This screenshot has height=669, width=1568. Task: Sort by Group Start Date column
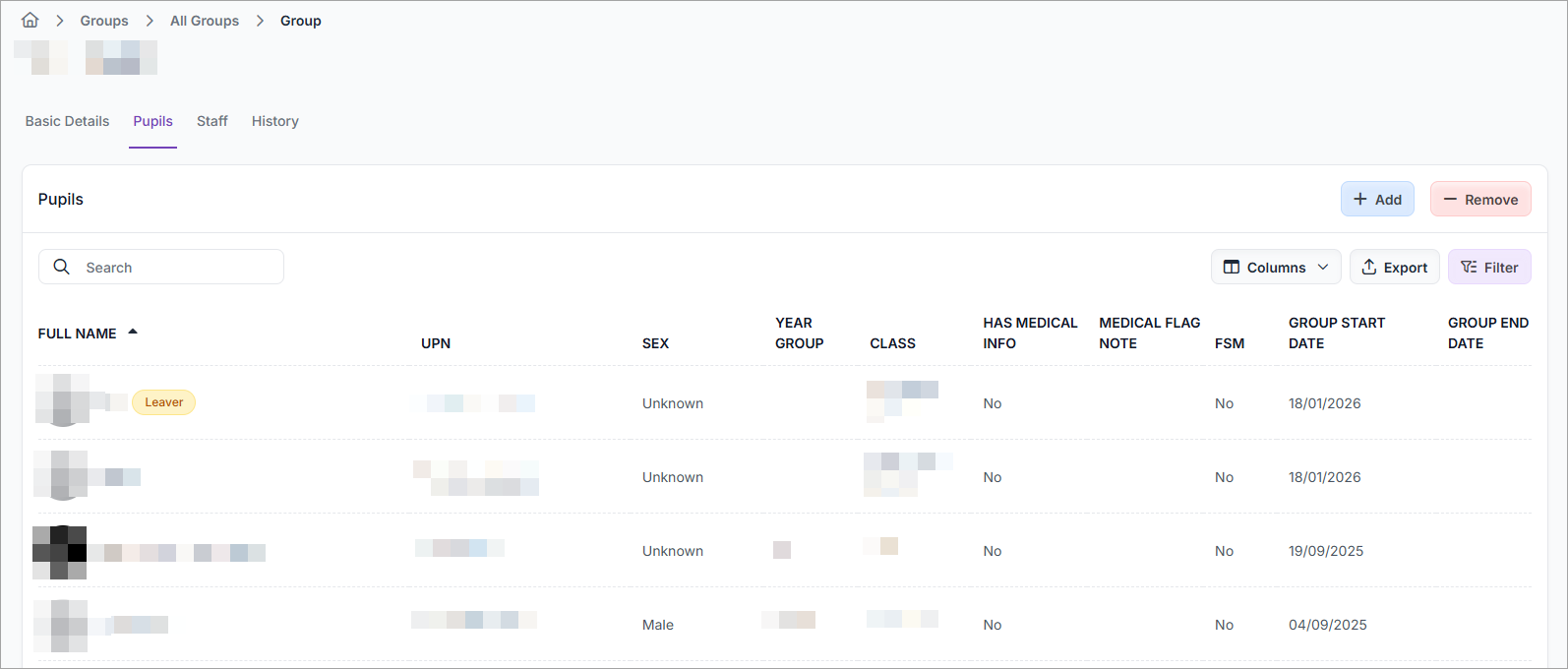(x=1336, y=334)
